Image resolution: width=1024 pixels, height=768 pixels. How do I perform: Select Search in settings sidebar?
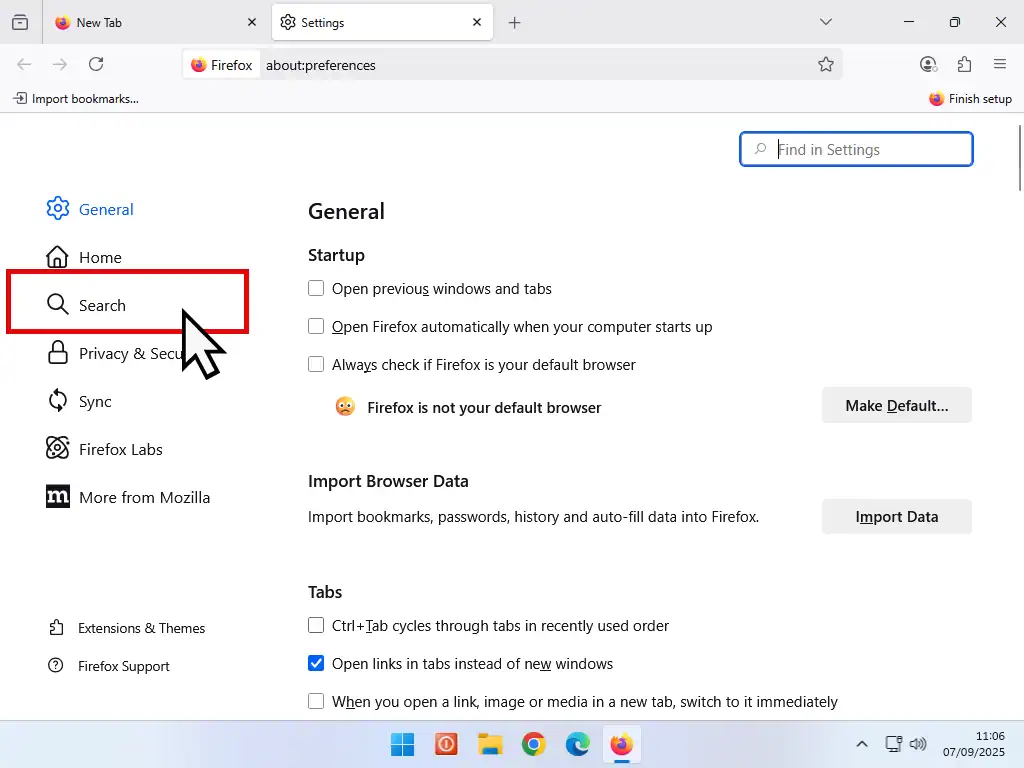click(102, 305)
